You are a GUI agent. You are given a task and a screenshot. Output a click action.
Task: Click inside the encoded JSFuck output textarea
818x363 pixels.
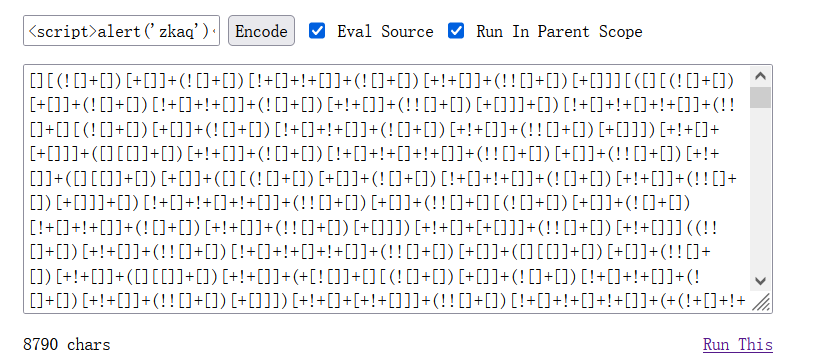click(x=387, y=189)
